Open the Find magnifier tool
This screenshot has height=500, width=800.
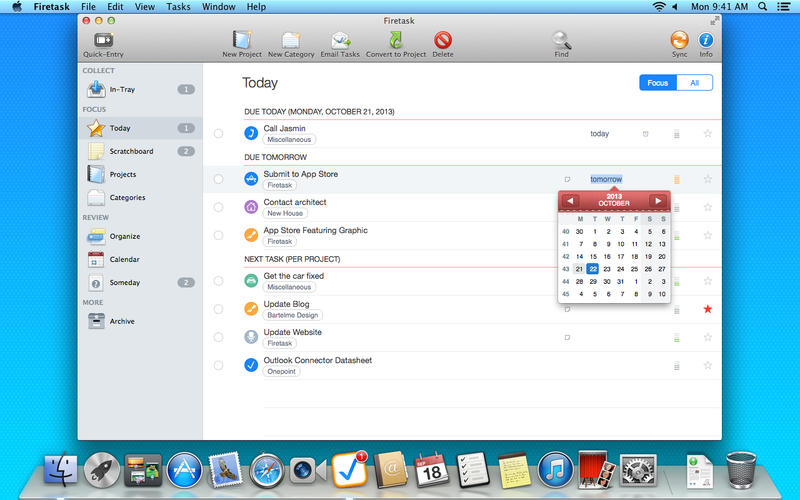pyautogui.click(x=561, y=40)
